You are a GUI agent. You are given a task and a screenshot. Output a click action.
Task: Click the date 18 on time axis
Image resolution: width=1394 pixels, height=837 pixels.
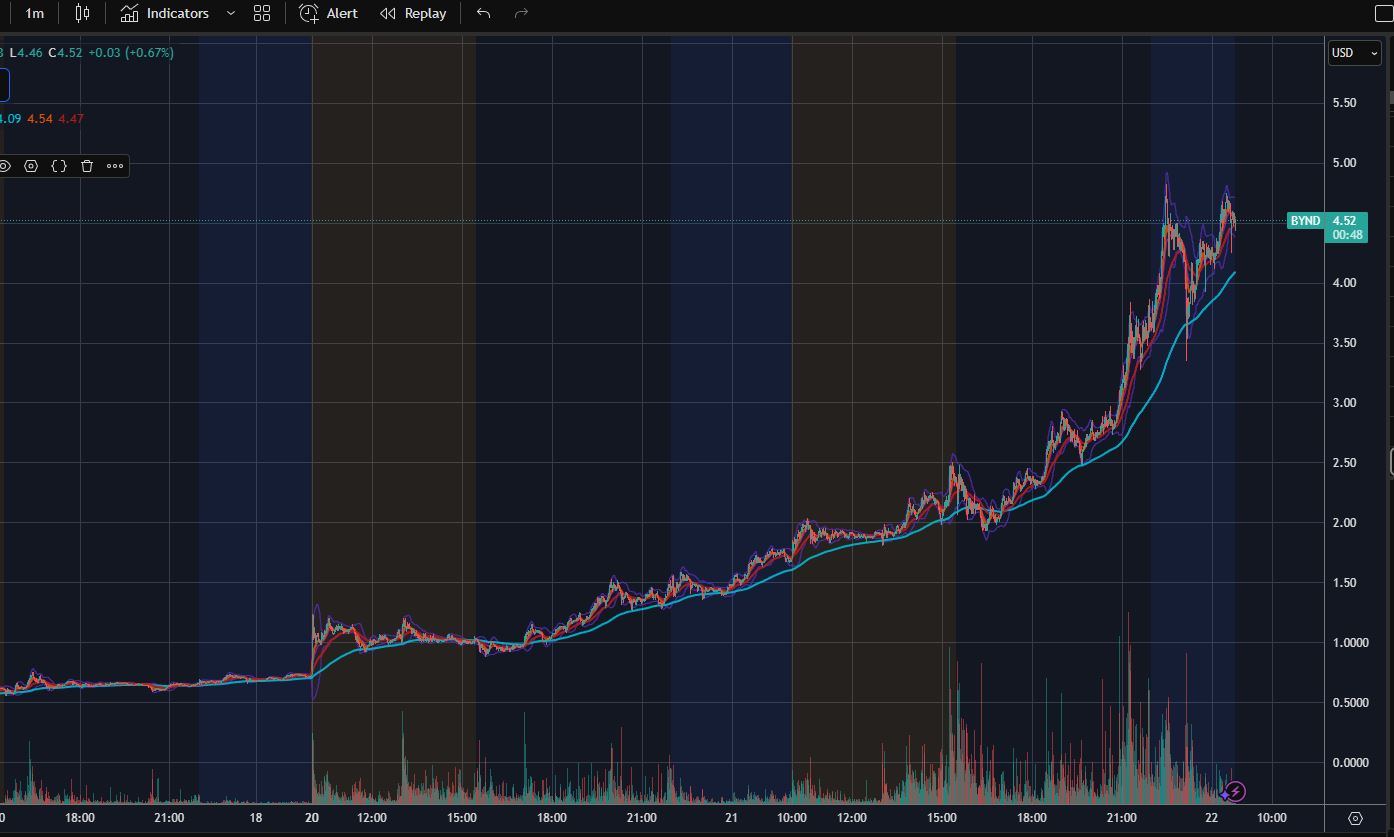pyautogui.click(x=256, y=818)
